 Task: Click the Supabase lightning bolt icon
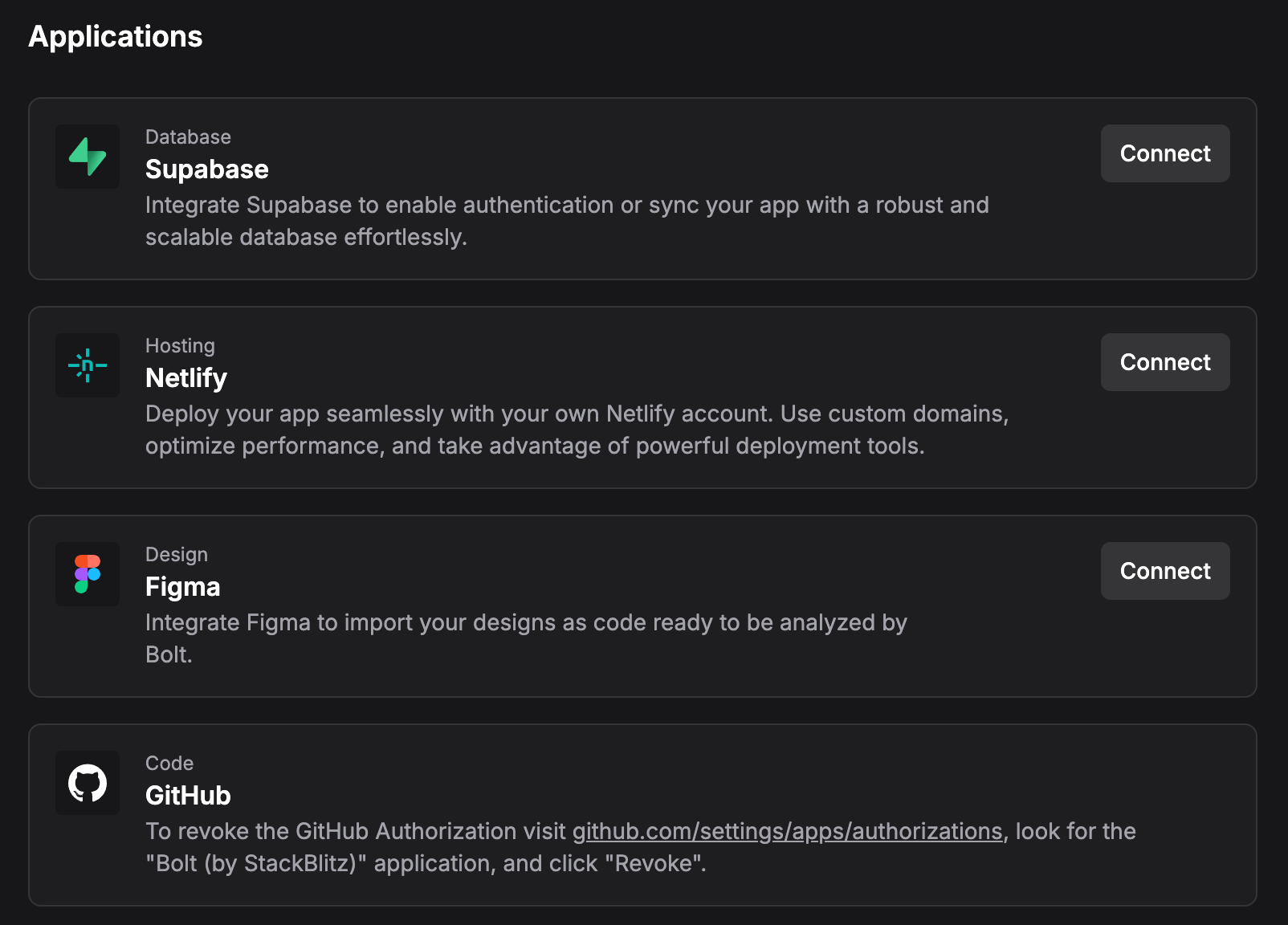pos(88,157)
